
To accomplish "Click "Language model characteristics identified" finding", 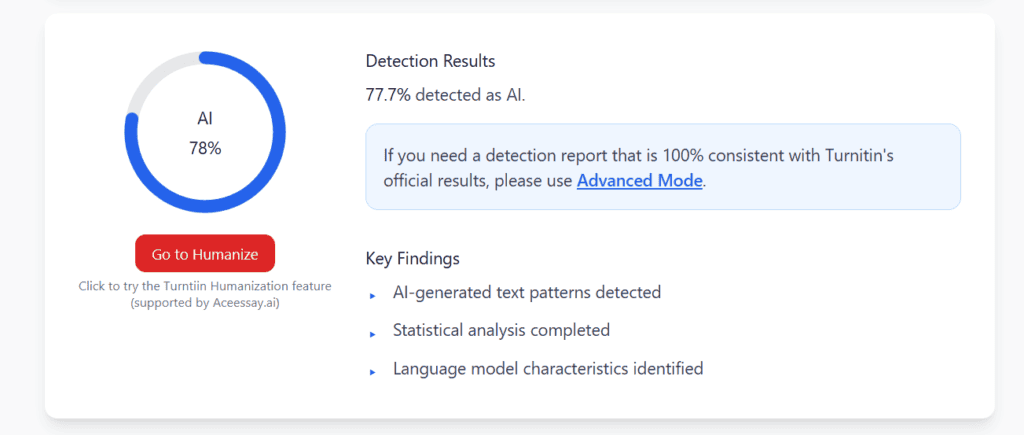I will pyautogui.click(x=548, y=368).
